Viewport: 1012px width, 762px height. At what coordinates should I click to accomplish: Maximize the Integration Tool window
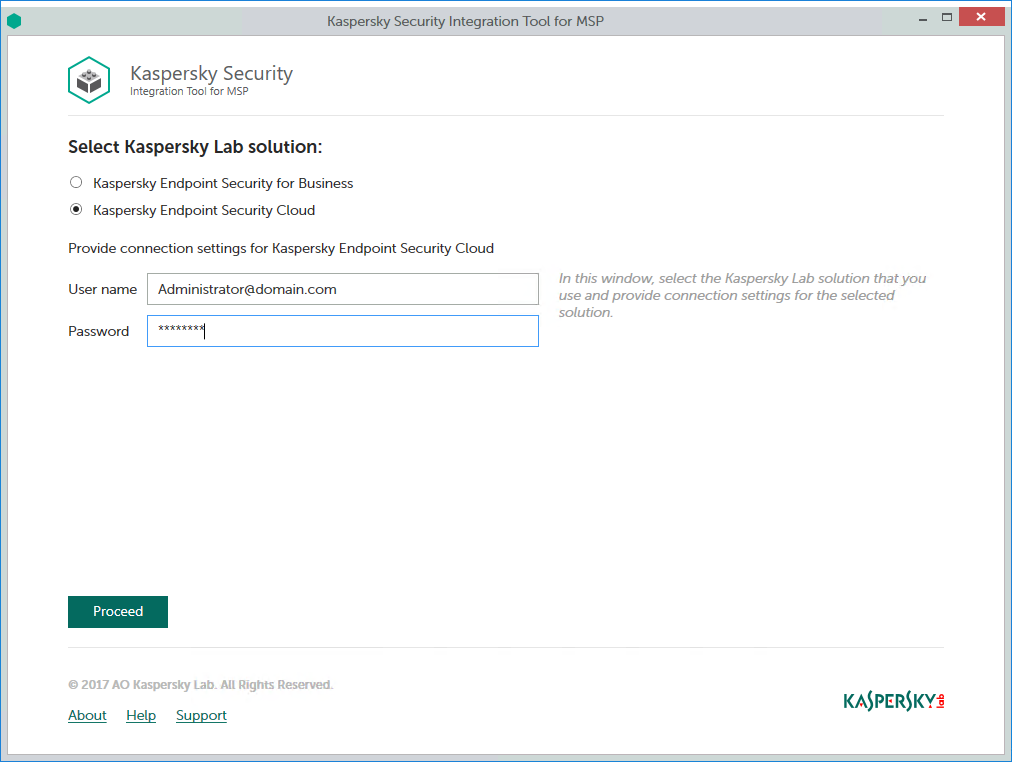[x=947, y=18]
